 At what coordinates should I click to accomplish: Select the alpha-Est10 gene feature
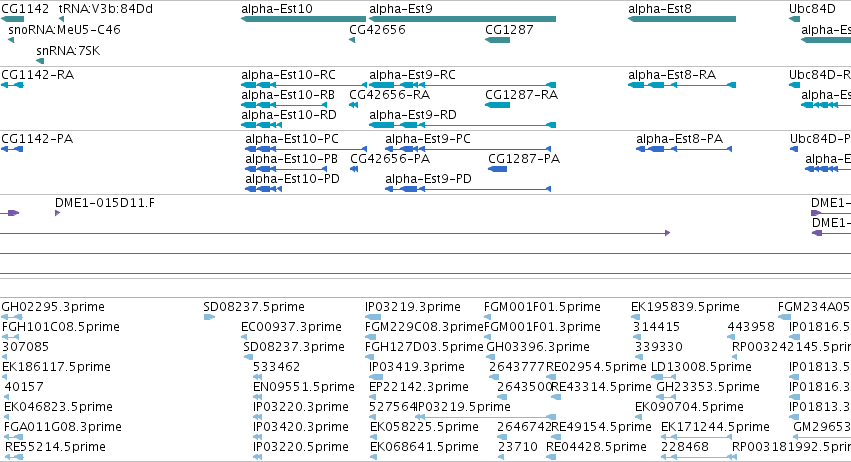(x=303, y=19)
